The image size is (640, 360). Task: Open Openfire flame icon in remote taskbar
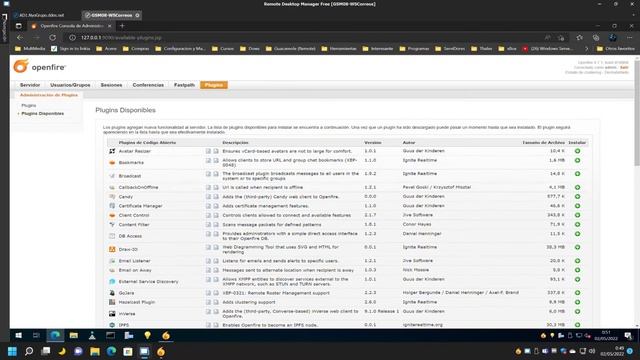point(166,336)
